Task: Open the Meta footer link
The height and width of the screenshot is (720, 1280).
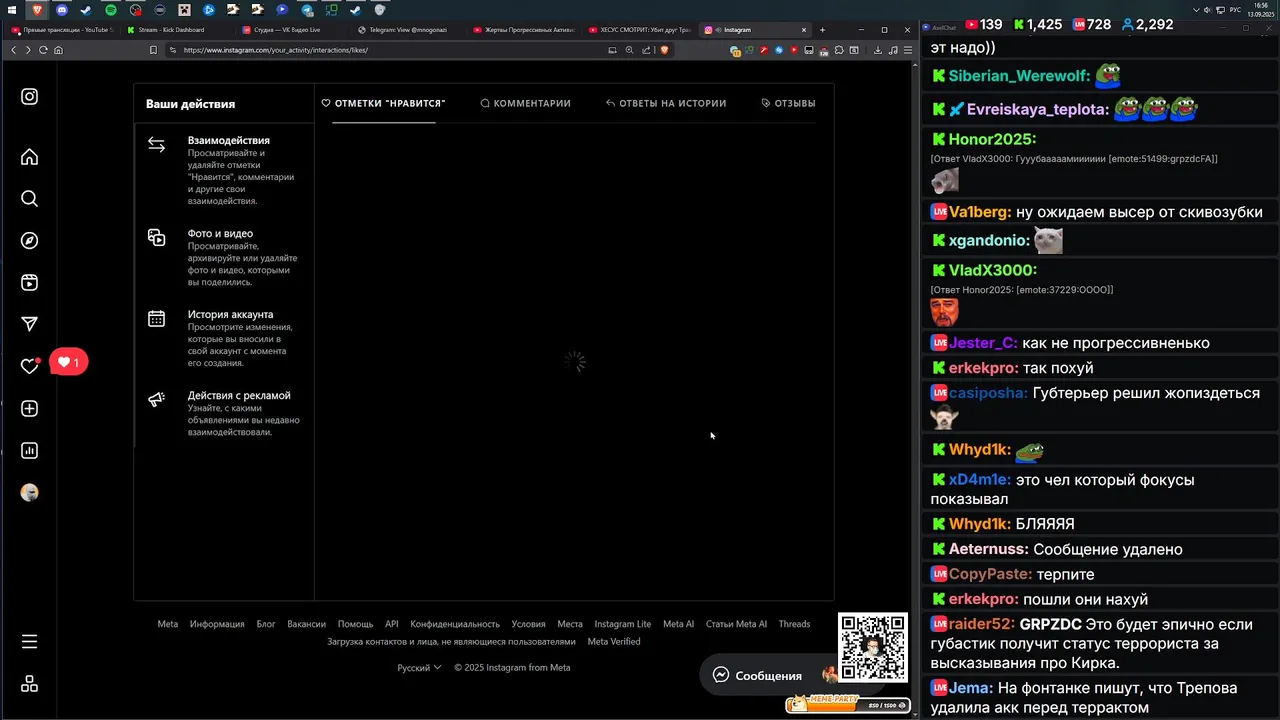Action: click(x=168, y=624)
